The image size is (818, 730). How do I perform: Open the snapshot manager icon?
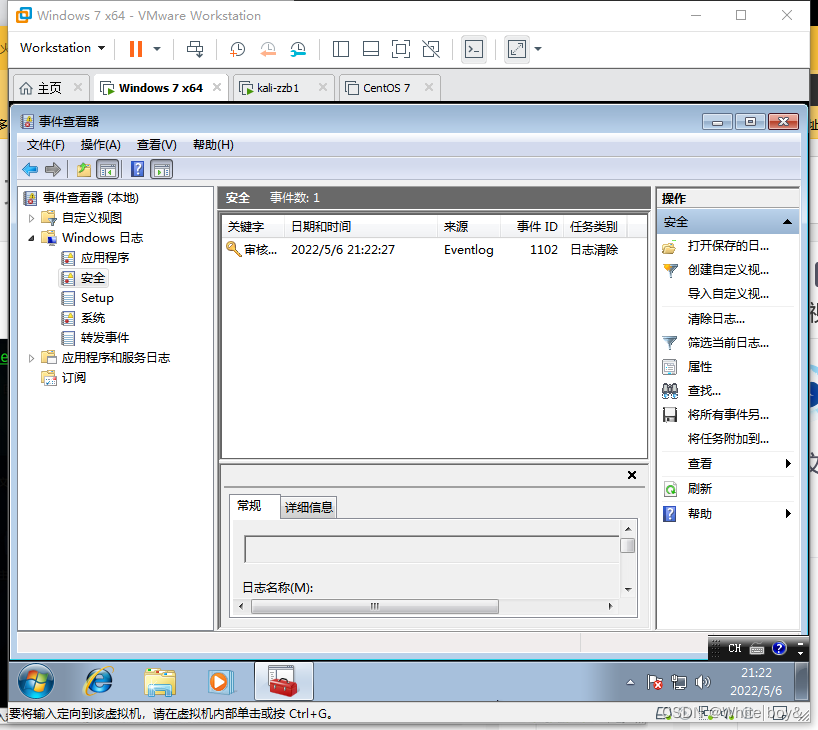tap(298, 49)
